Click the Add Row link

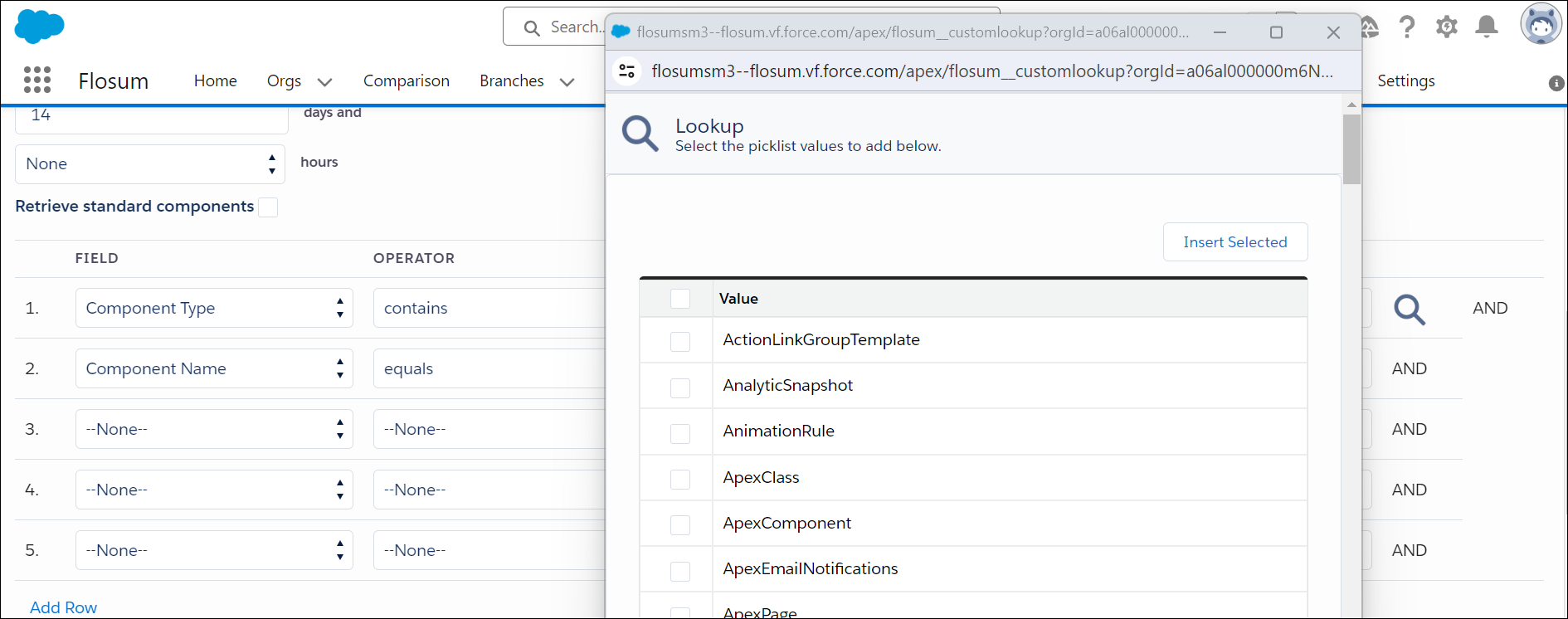[63, 607]
